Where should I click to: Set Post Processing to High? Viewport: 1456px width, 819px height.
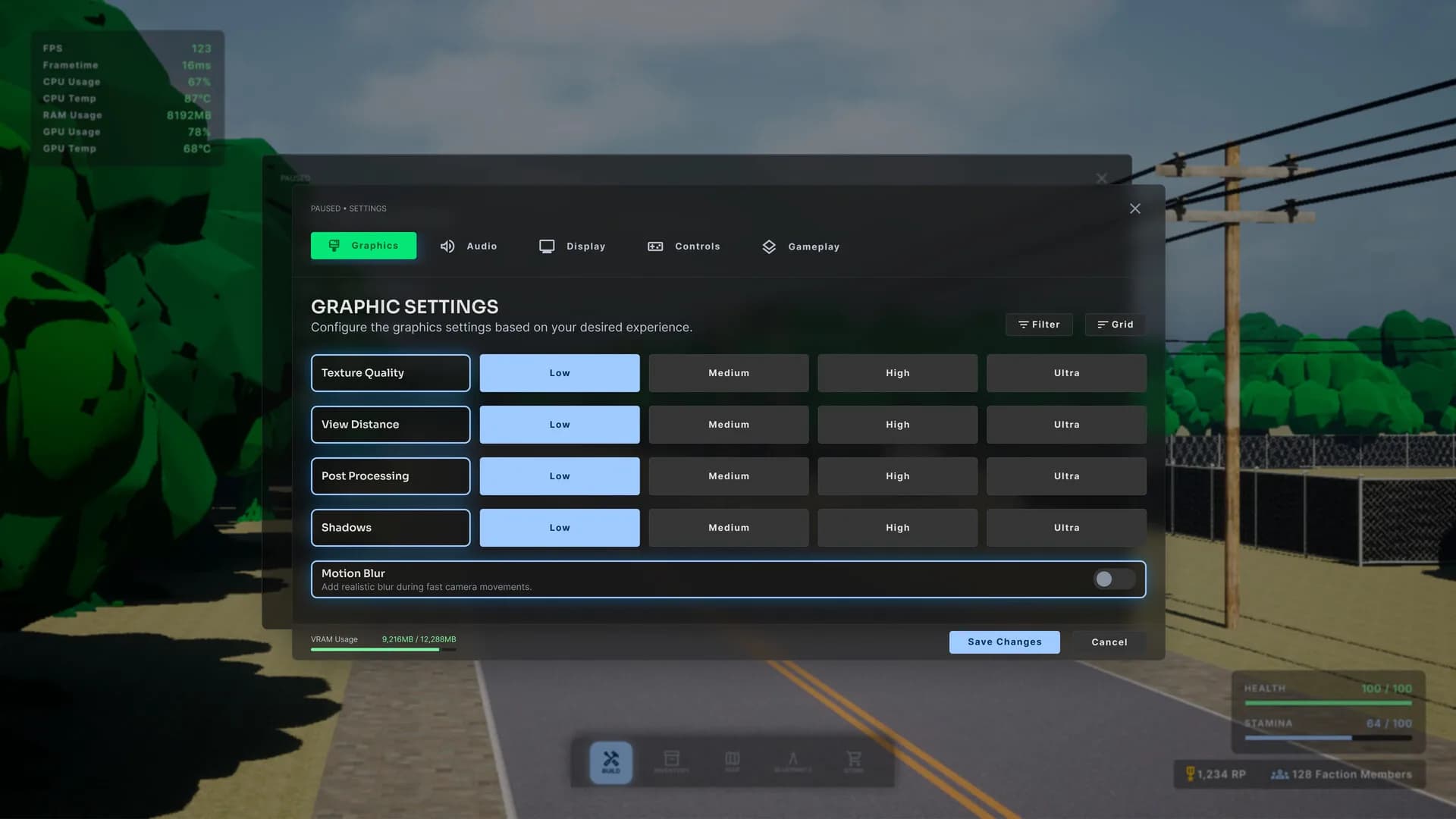click(x=898, y=476)
